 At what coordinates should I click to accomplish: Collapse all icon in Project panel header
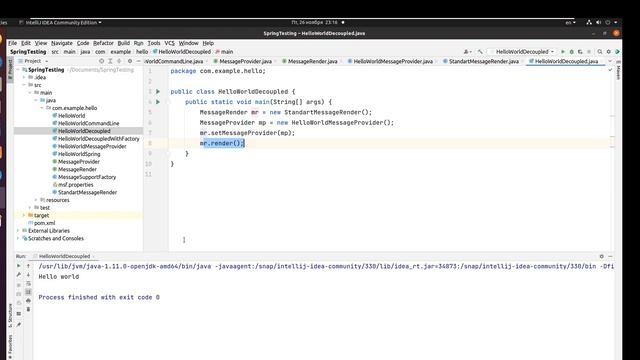(119, 61)
